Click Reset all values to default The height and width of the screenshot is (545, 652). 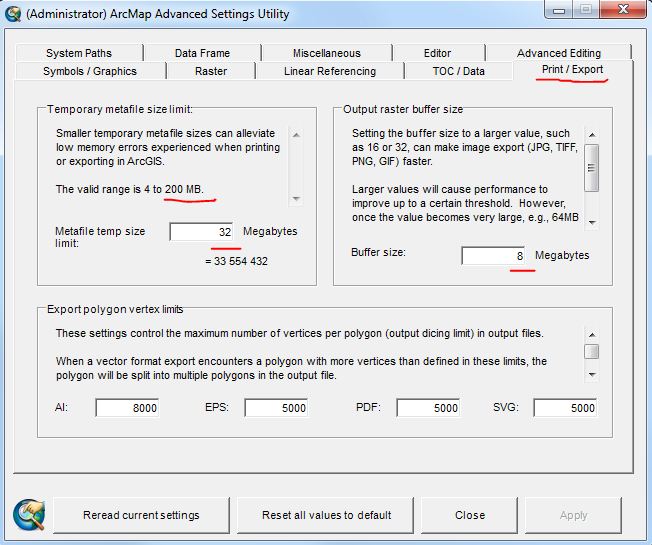click(x=326, y=515)
